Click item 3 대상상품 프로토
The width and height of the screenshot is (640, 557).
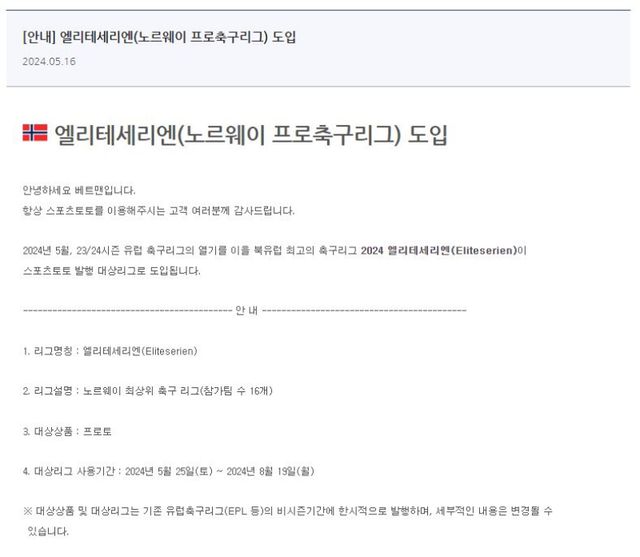pyautogui.click(x=67, y=431)
